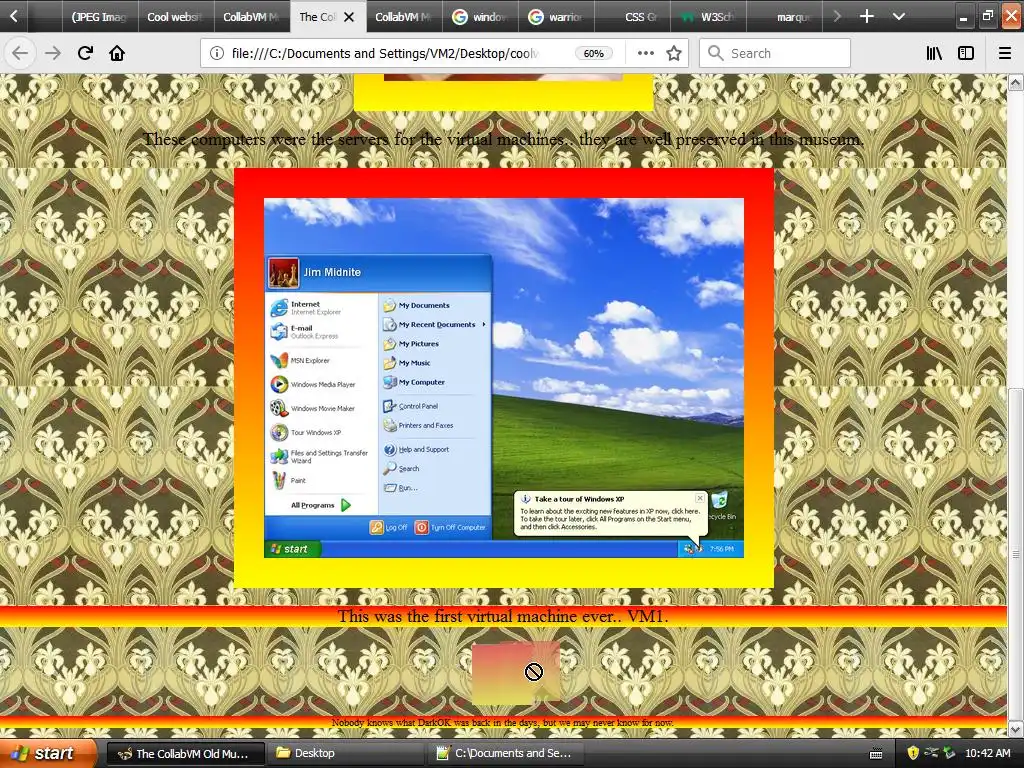Switch to the marqu tab
The image size is (1024, 768).
784,16
